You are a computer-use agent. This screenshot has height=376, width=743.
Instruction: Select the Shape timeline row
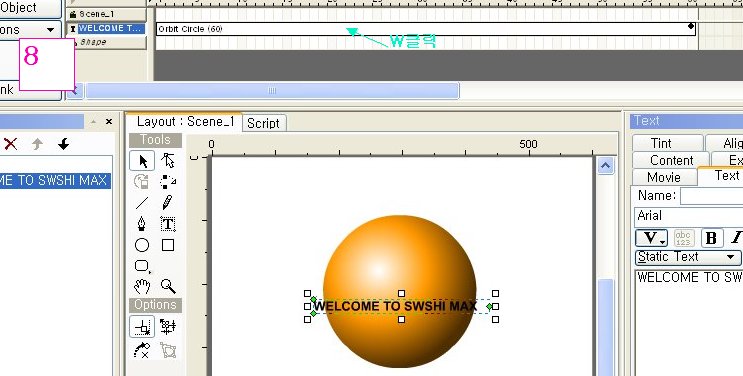106,42
